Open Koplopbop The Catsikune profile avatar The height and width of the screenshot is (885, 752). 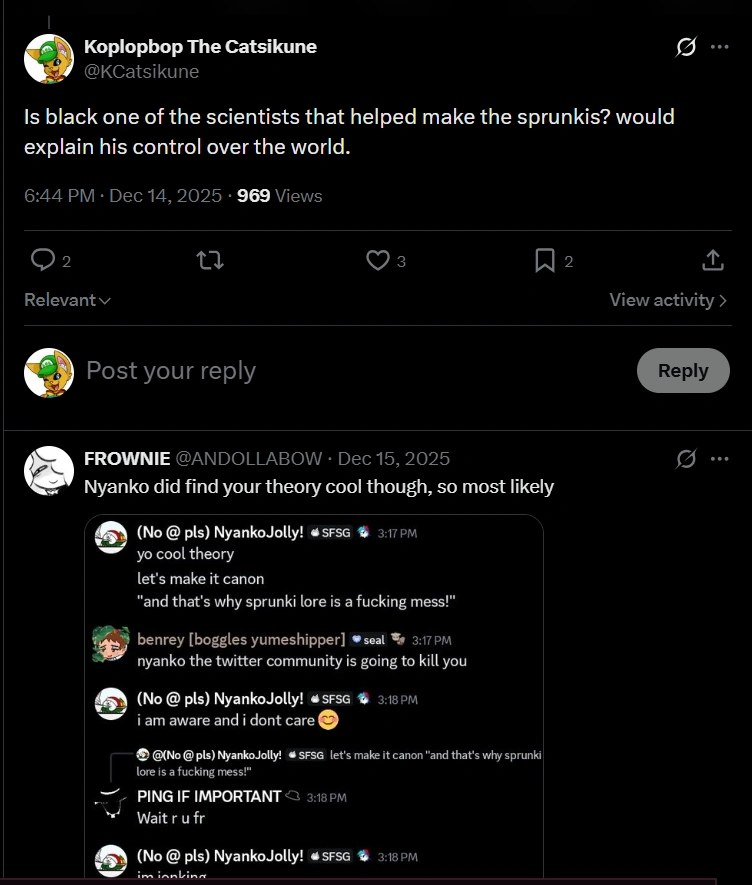(48, 58)
